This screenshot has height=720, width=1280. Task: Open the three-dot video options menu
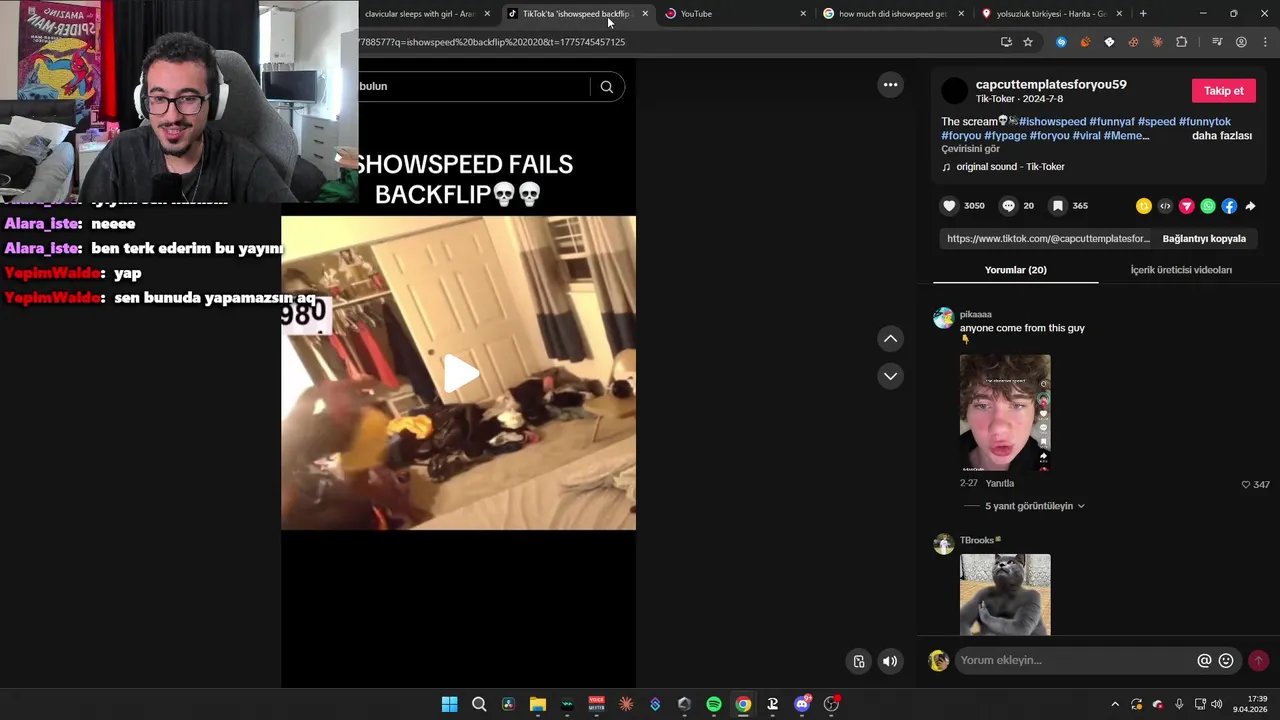pos(890,85)
